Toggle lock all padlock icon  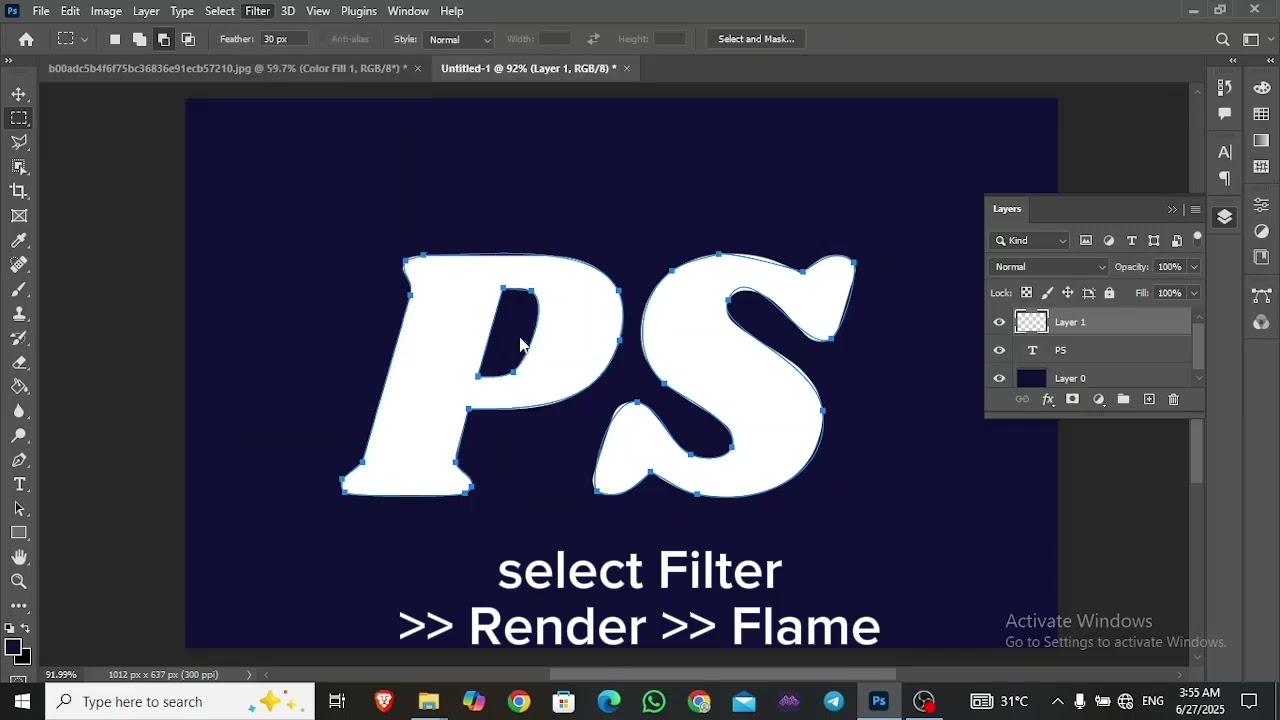(x=1109, y=293)
